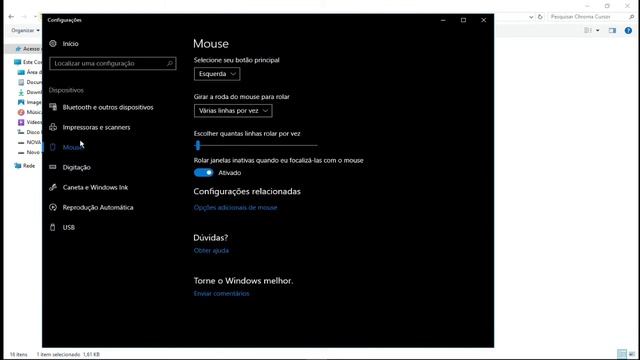Click large icons view button in status bar
Viewport: 640px width, 360px height.
tap(632, 354)
